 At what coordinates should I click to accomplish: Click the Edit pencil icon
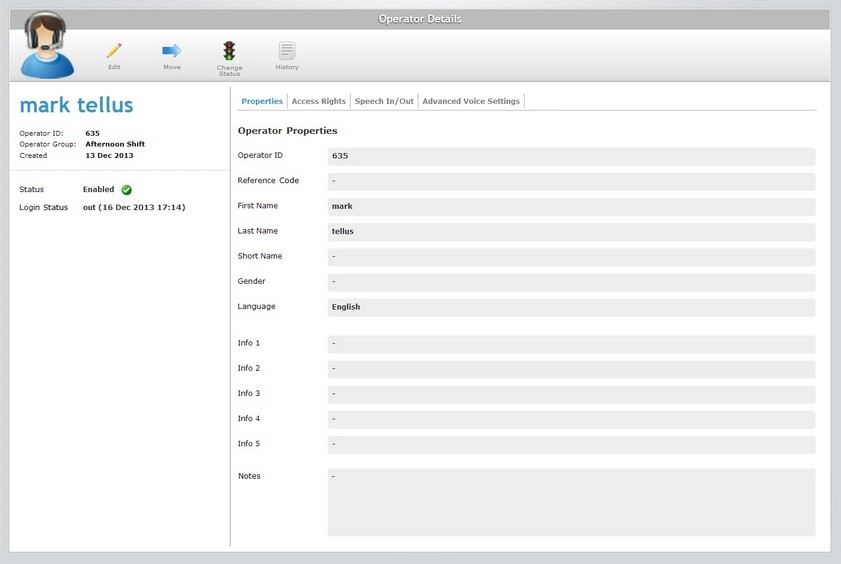[114, 51]
